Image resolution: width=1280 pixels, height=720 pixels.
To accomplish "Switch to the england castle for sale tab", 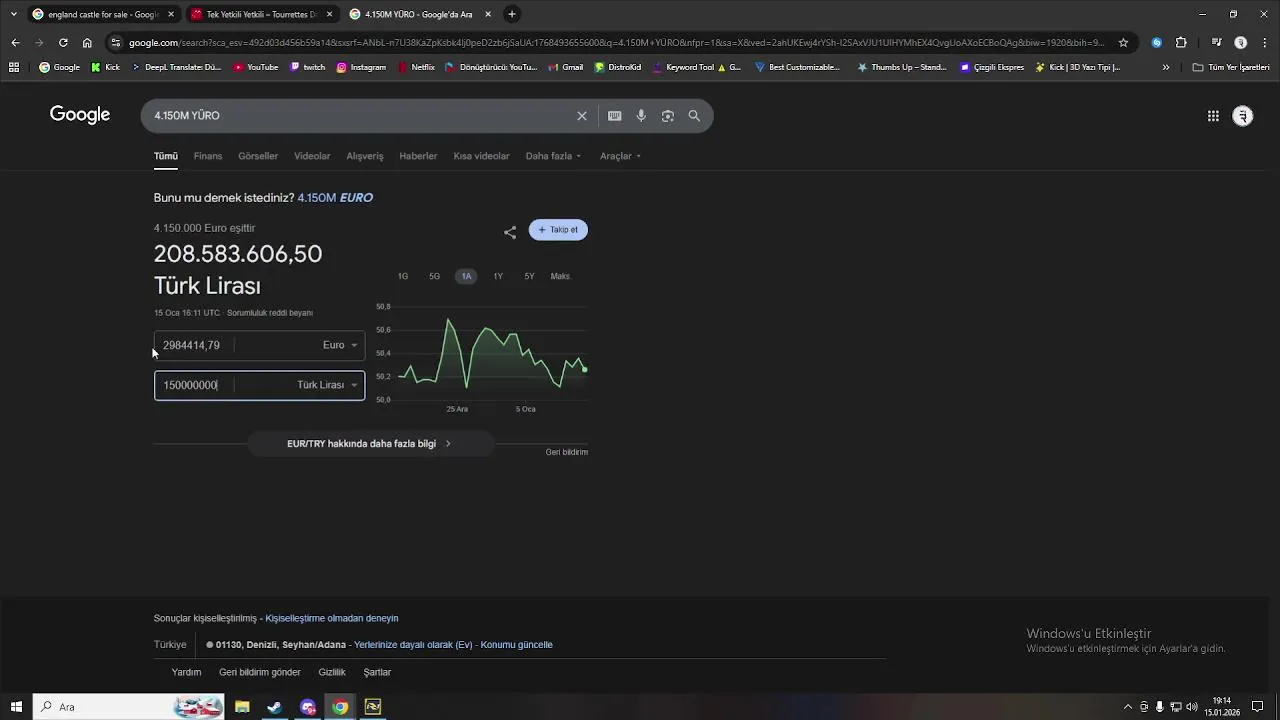I will coord(103,14).
